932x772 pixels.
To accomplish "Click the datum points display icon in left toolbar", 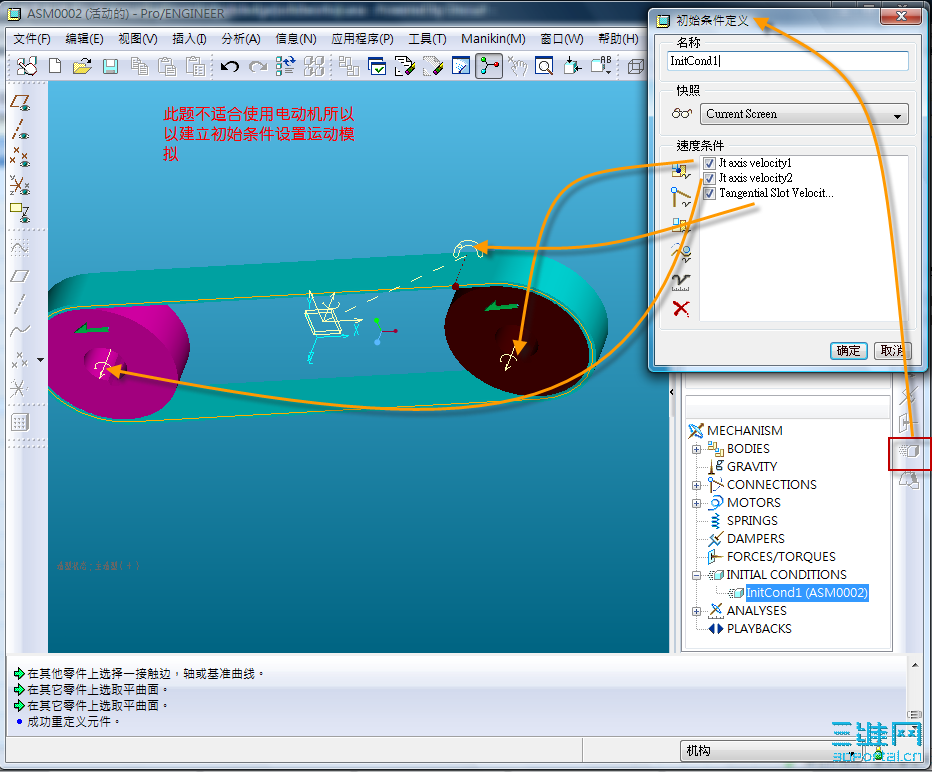I will (x=20, y=157).
